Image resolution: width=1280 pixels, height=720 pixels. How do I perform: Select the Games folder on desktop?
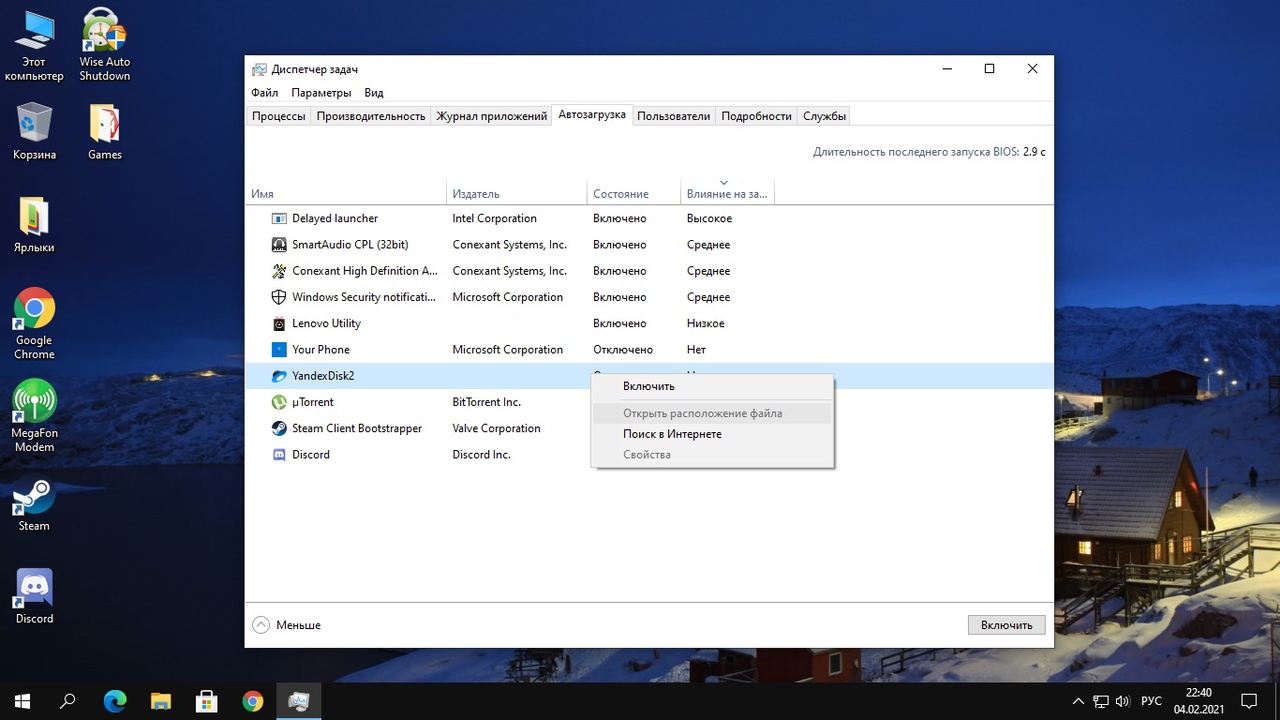point(104,131)
